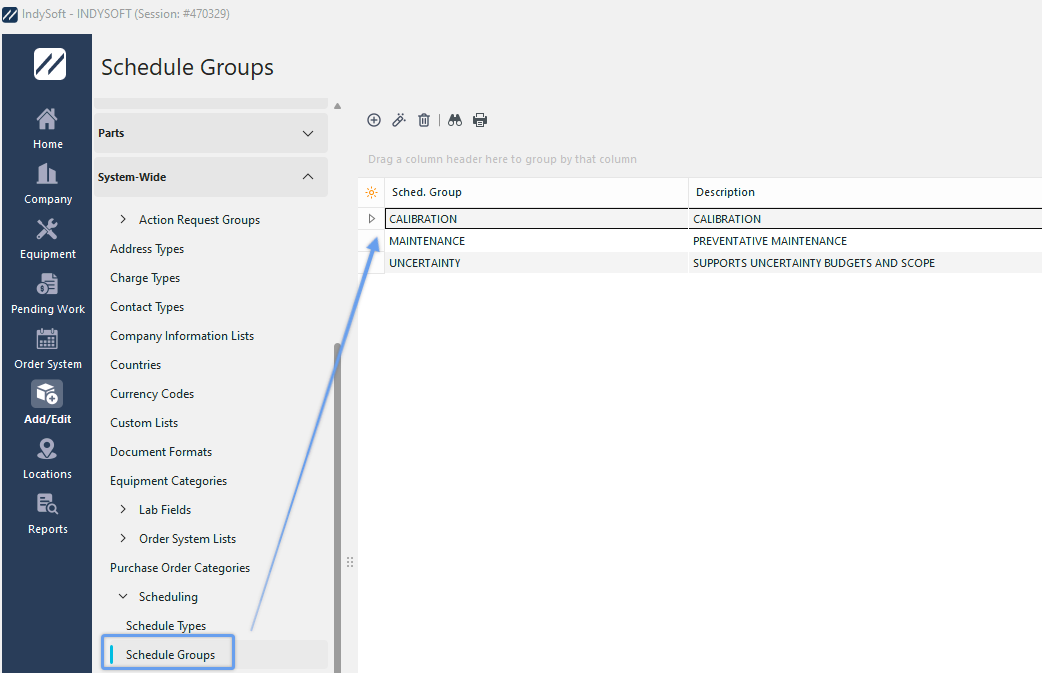This screenshot has height=673, width=1042.
Task: Select the CALIBRATION sched group cell
Action: [536, 219]
